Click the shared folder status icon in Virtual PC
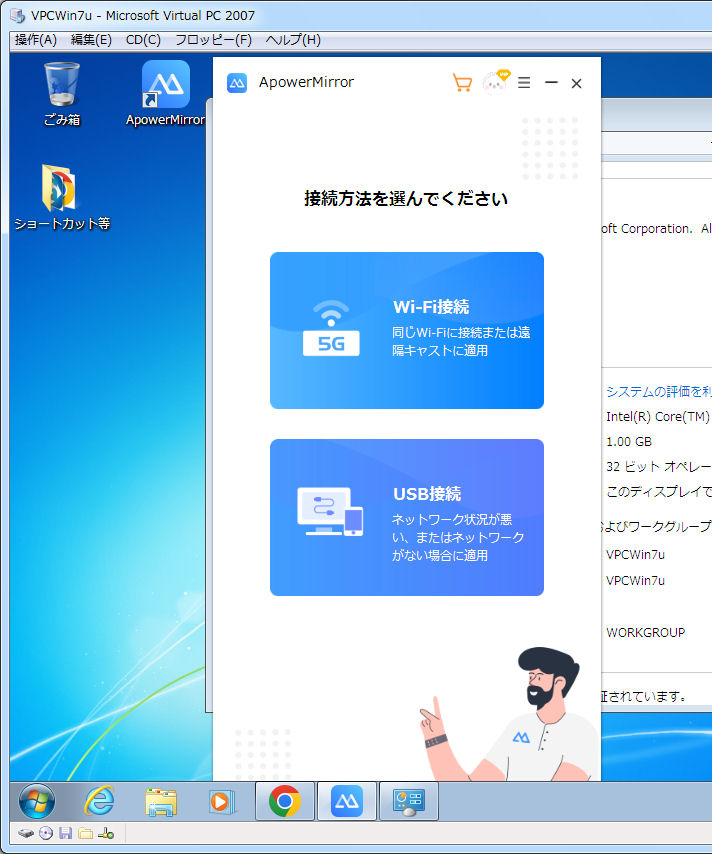 85,833
